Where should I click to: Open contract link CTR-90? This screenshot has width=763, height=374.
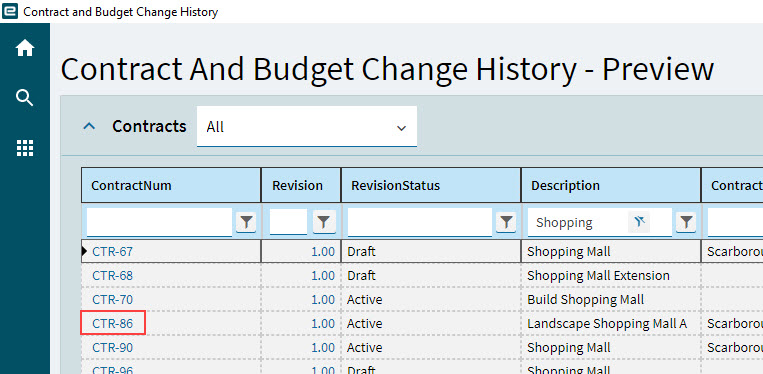112,347
